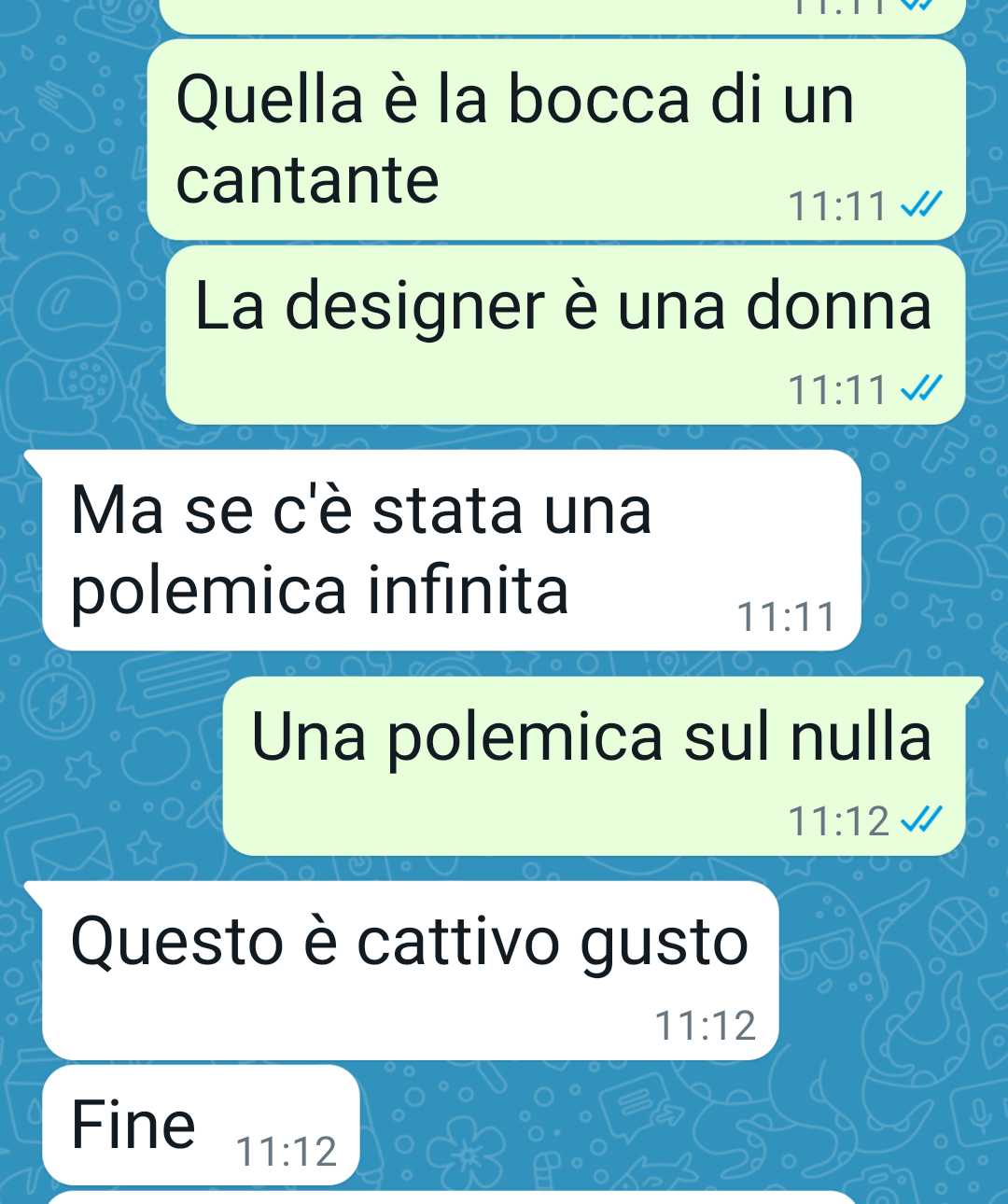Tap the partially visible bubble below "Fine"
This screenshot has width=1008, height=1204.
coord(450,1197)
